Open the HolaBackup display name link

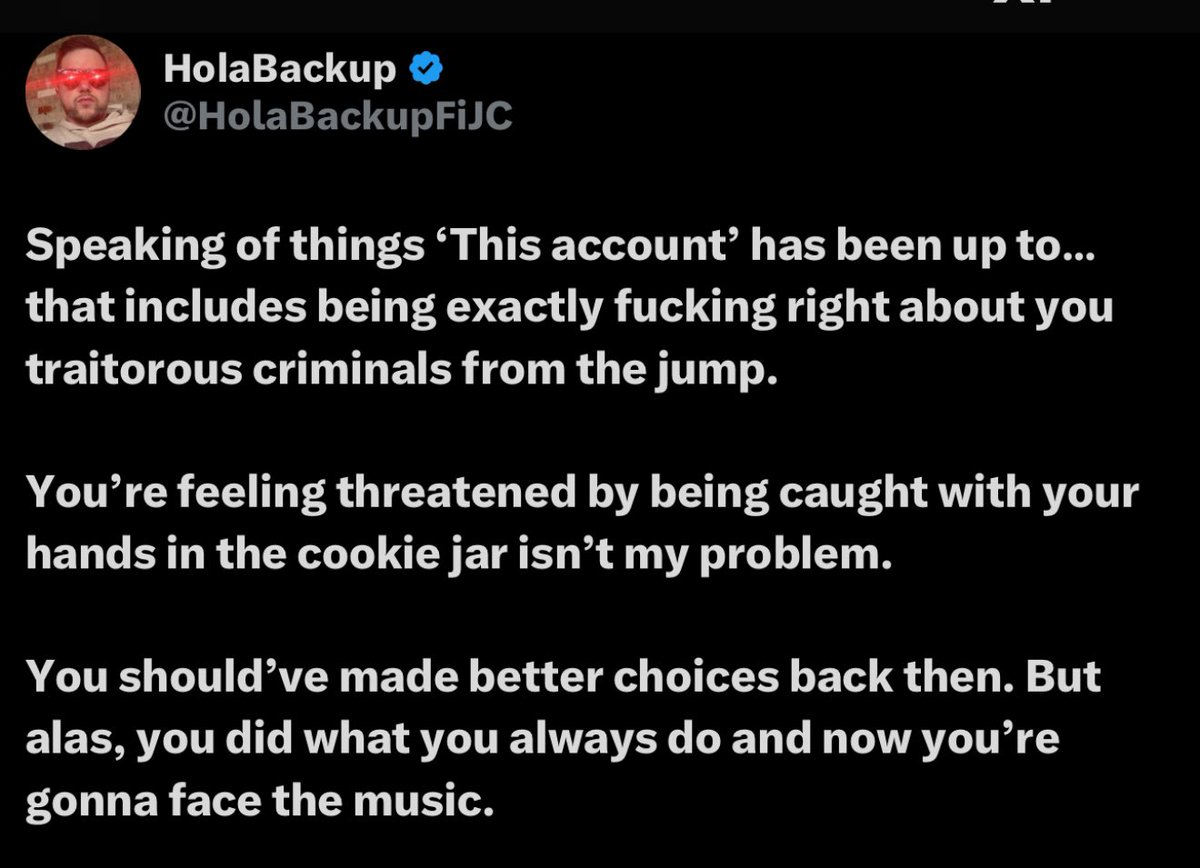(x=279, y=69)
